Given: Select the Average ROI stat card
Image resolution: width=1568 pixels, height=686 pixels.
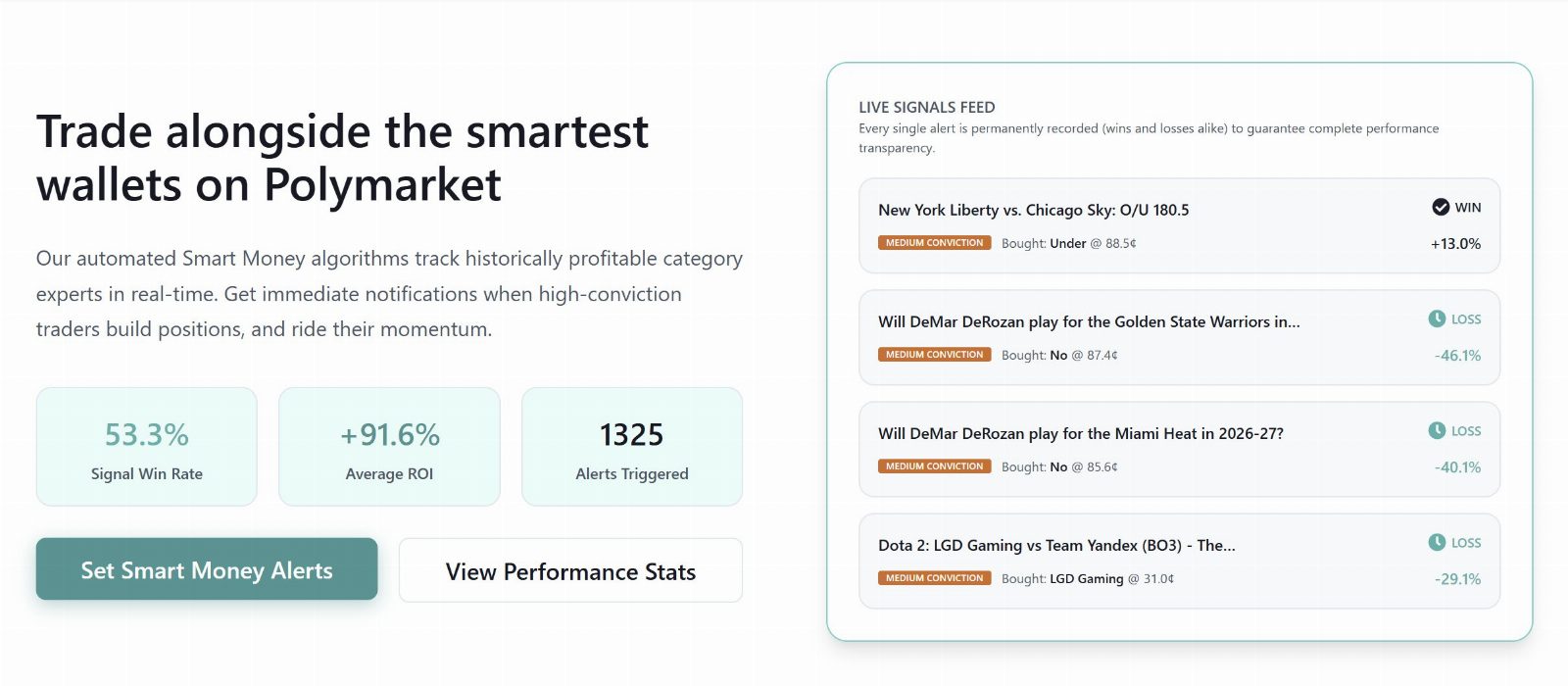Looking at the screenshot, I should (x=389, y=447).
